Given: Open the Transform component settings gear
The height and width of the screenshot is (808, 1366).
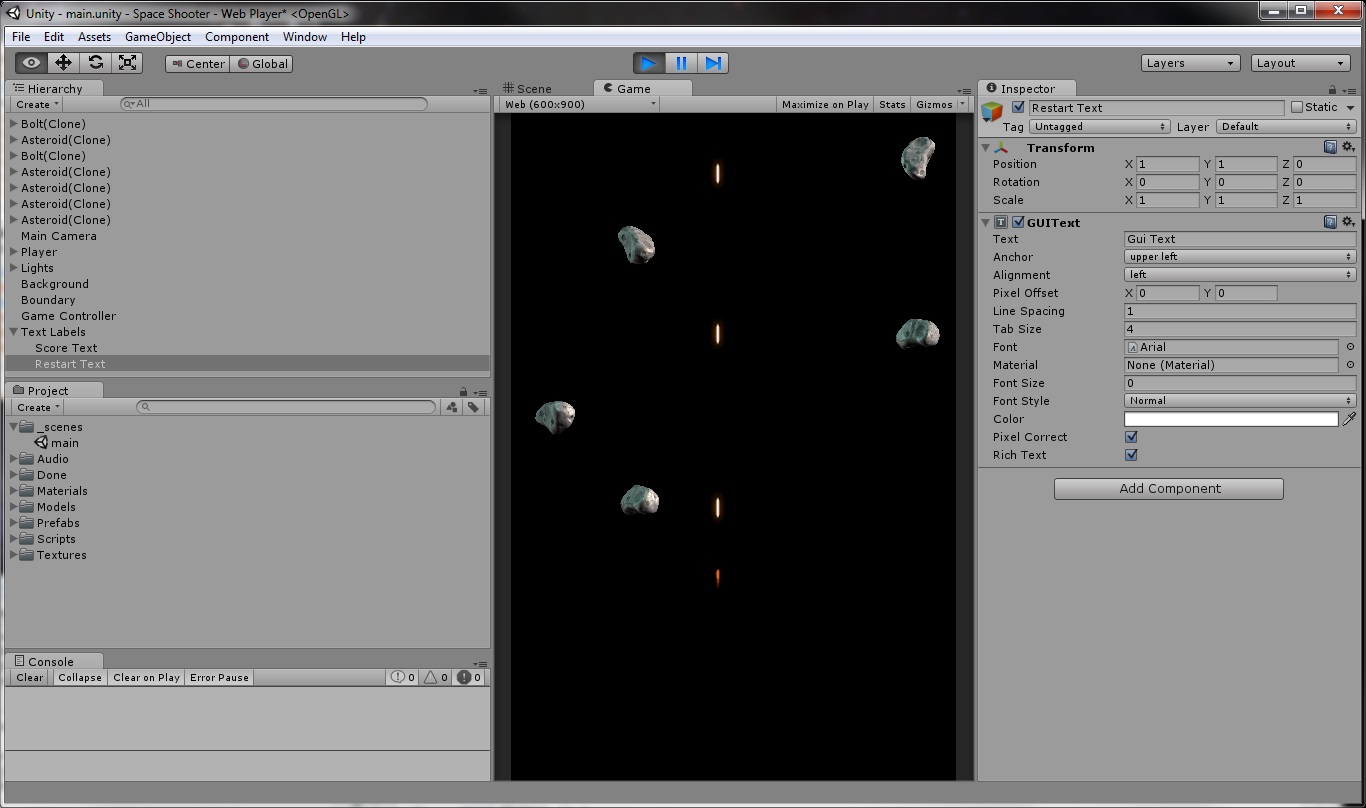Looking at the screenshot, I should click(1348, 146).
